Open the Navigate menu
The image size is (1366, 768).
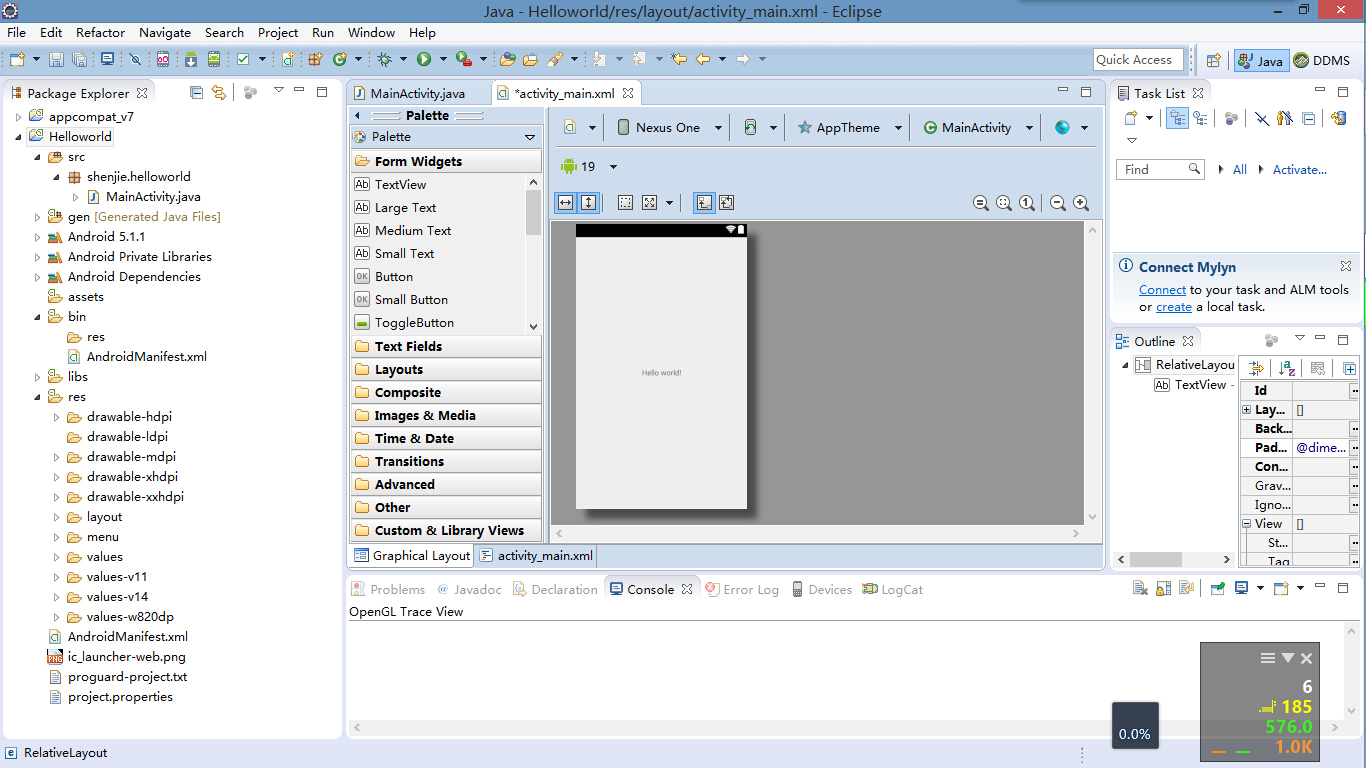click(x=165, y=32)
